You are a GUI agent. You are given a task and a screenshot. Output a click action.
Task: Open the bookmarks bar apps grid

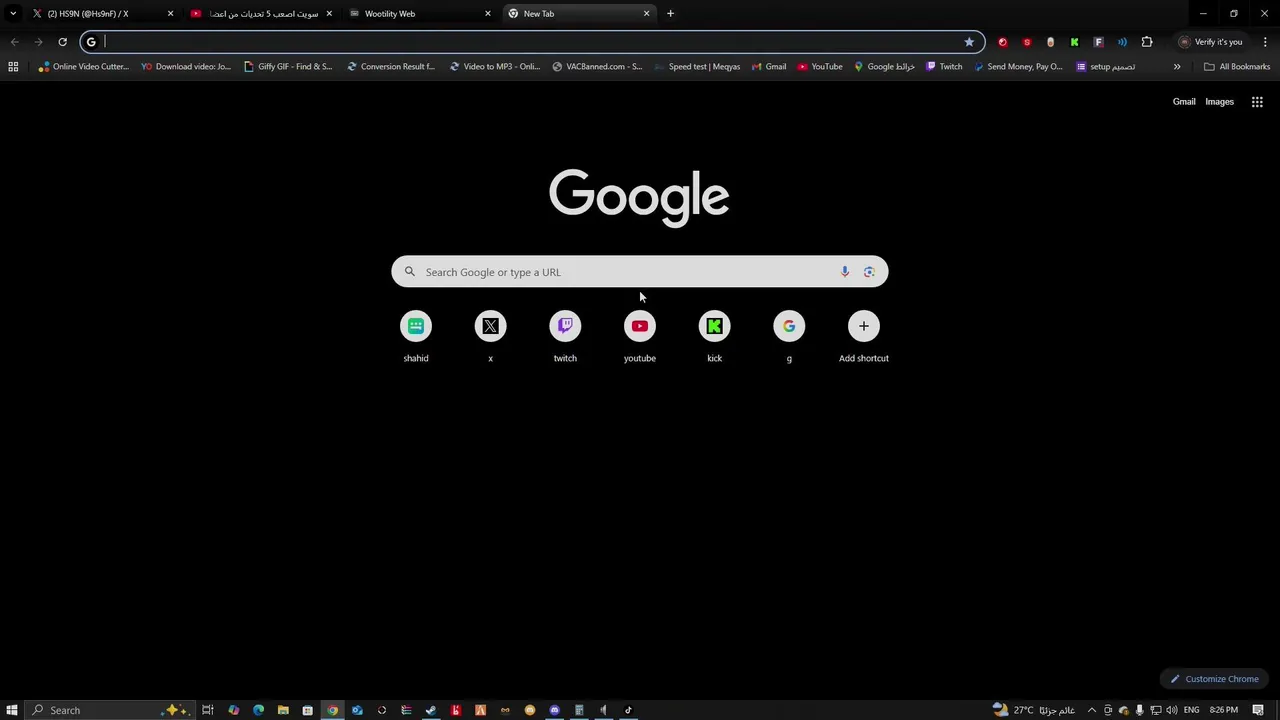(13, 67)
